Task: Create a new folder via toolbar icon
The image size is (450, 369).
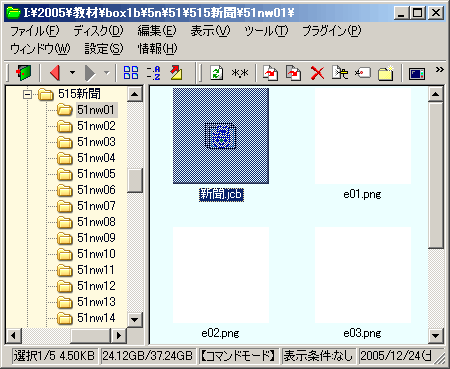Action: point(386,73)
